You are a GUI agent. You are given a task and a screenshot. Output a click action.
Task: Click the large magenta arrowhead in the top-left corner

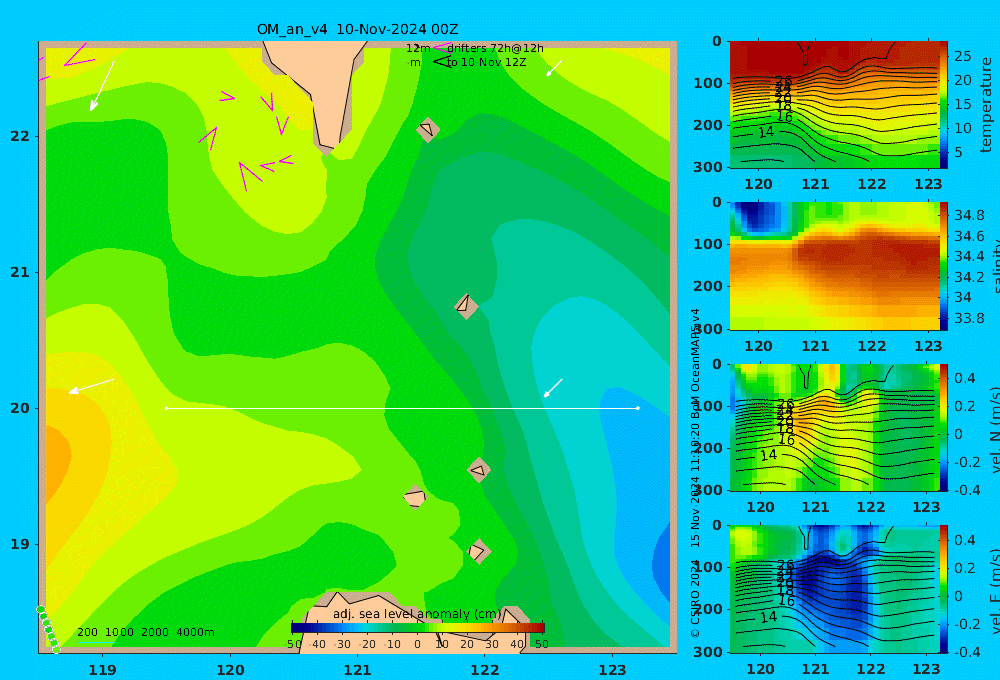[79, 56]
